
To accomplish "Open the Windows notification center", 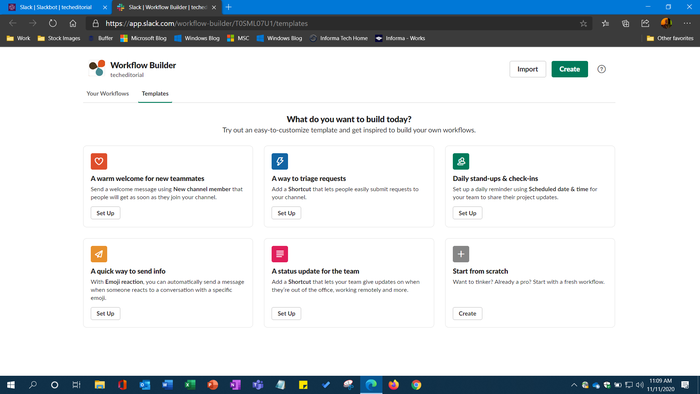I will tap(685, 385).
